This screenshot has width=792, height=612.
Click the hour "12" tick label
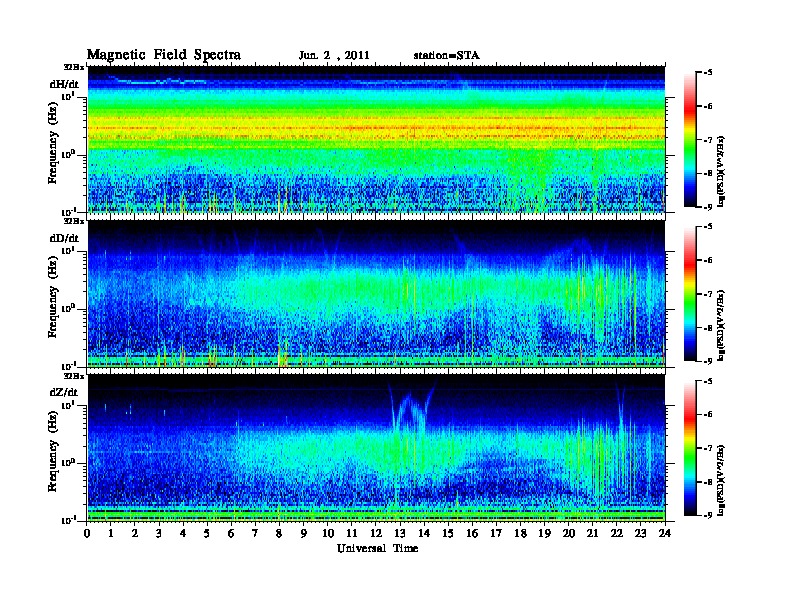pos(376,534)
